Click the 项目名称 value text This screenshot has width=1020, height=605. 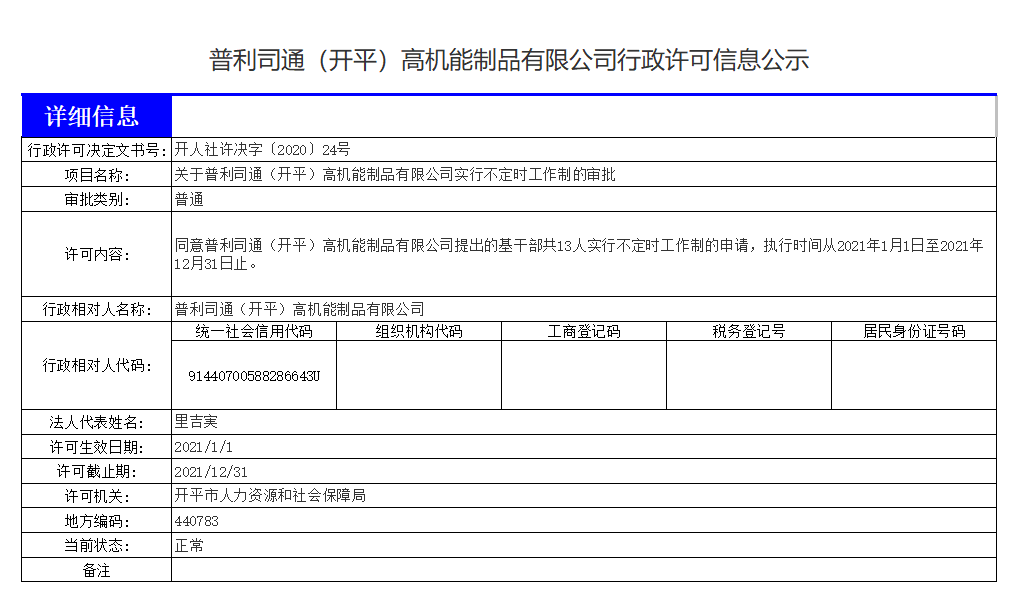pyautogui.click(x=395, y=174)
